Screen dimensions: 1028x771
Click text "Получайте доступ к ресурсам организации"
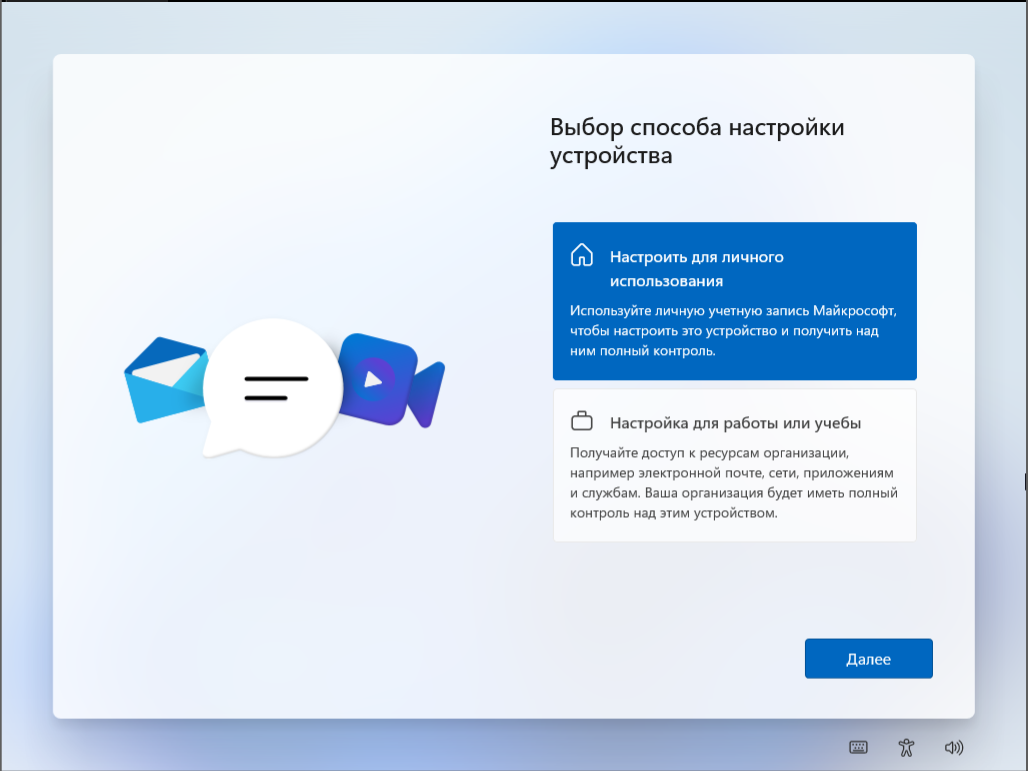(x=709, y=453)
